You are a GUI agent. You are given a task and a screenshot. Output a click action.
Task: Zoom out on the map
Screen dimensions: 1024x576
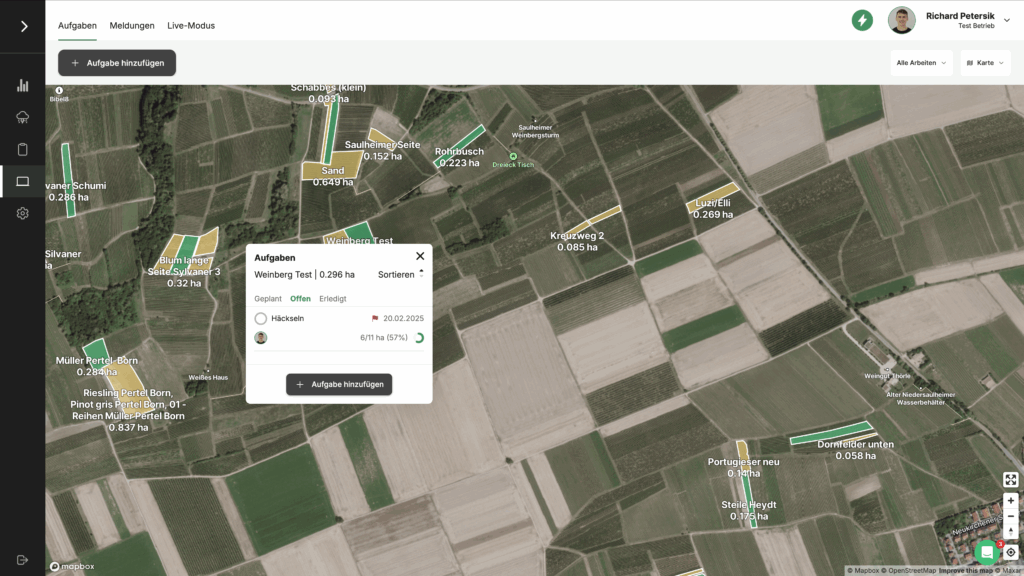pyautogui.click(x=1010, y=516)
